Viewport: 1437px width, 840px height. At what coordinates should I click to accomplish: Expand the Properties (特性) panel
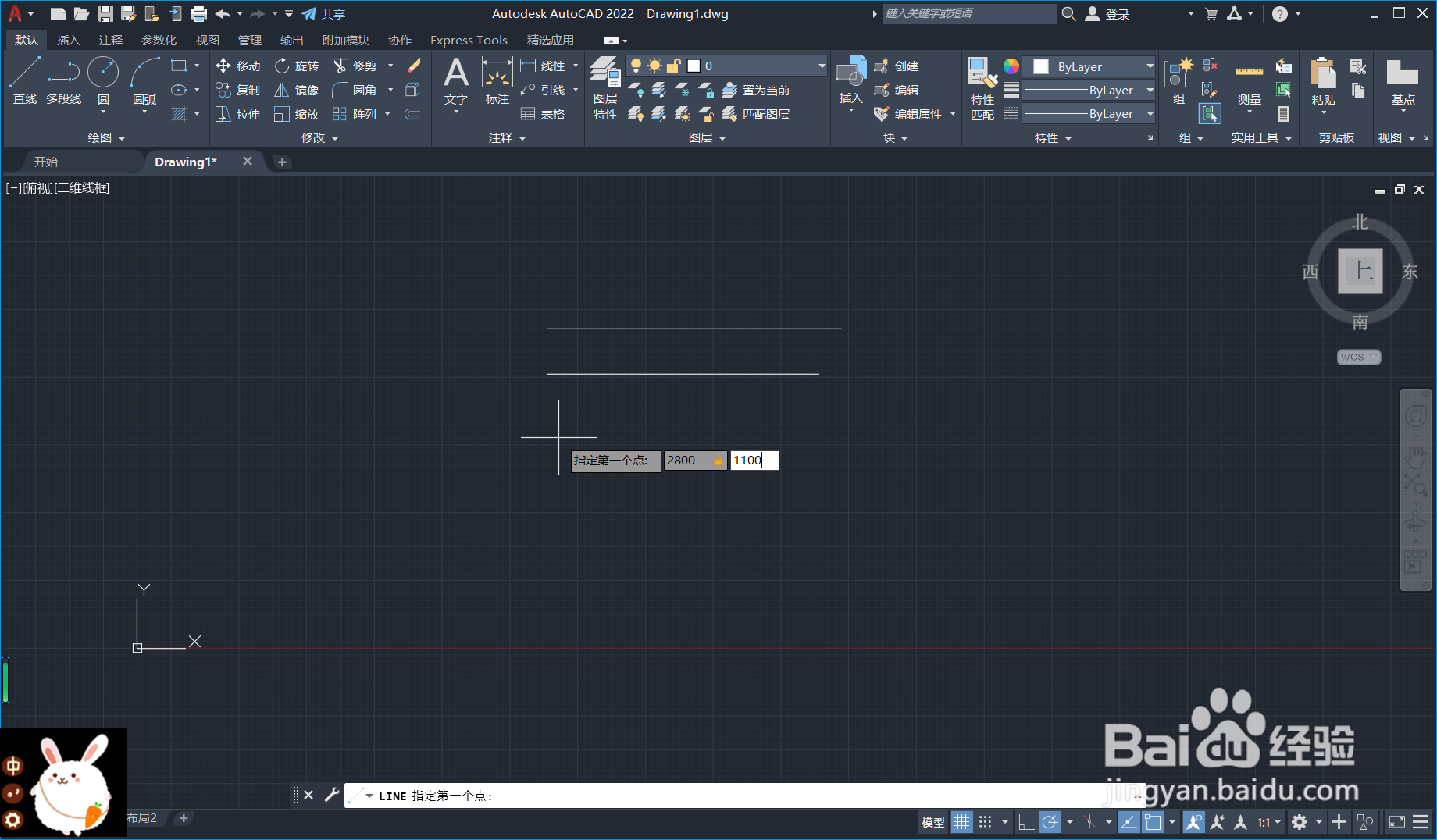[1054, 138]
